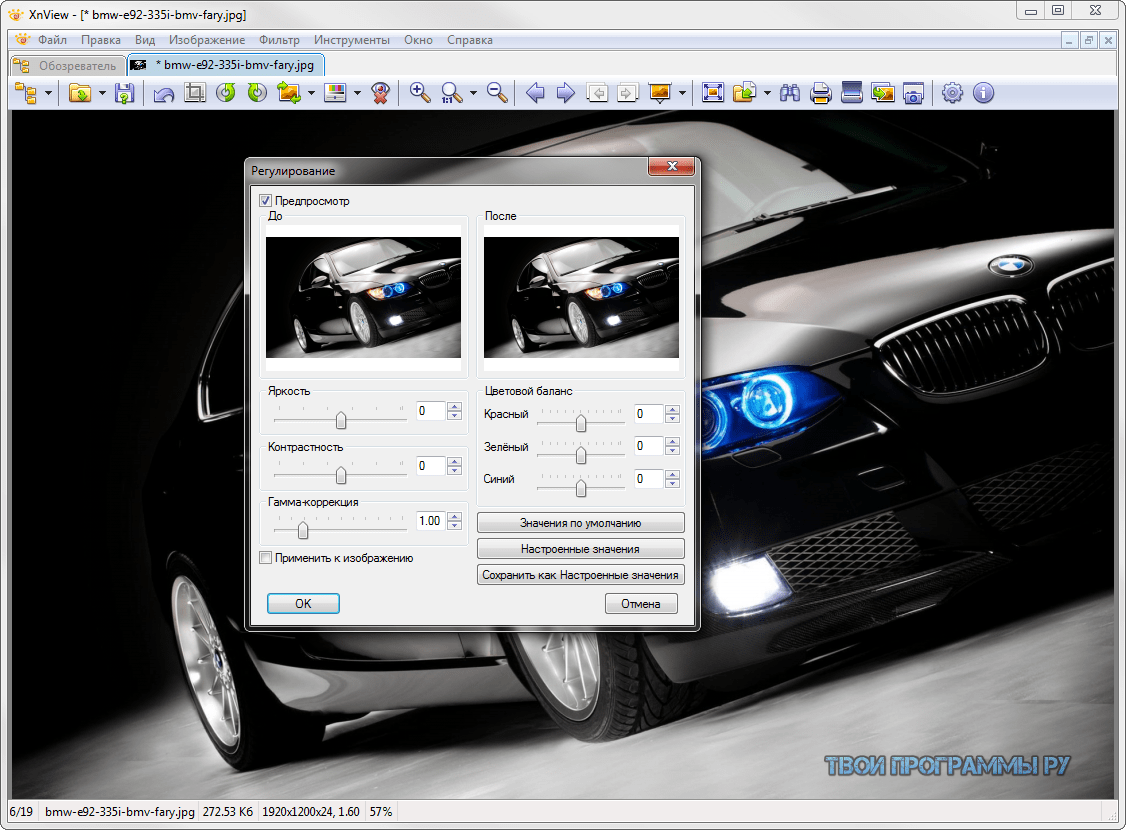Capture screen with the camera icon
The width and height of the screenshot is (1126, 830).
[913, 93]
